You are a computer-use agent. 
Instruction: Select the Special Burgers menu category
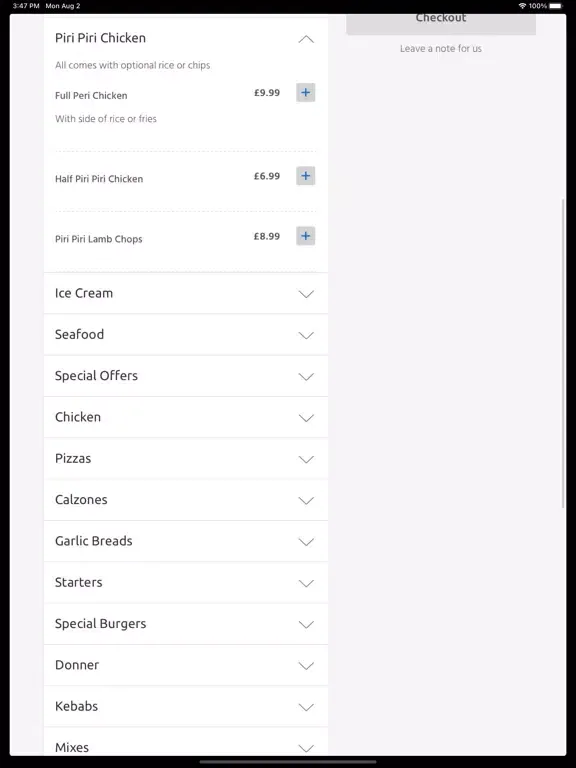click(x=186, y=624)
